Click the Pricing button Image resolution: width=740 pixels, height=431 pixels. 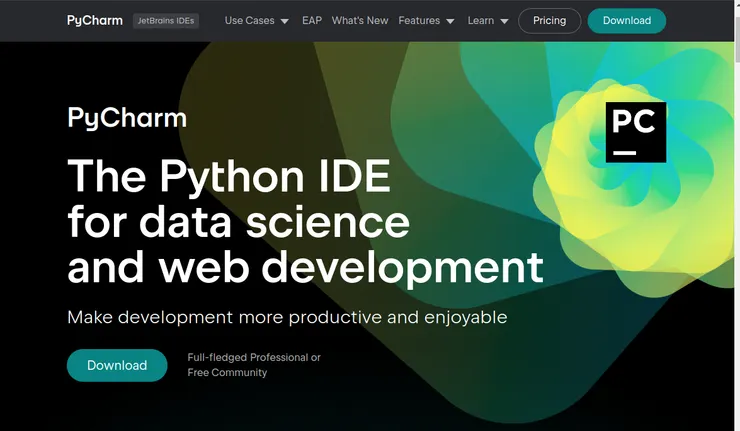[549, 21]
